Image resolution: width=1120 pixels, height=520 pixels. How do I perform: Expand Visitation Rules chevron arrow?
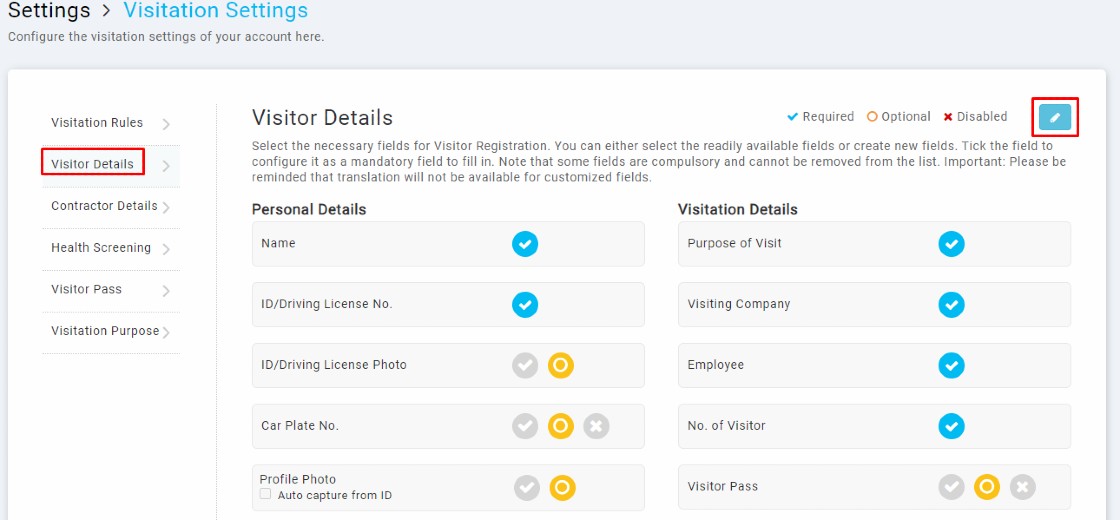click(x=166, y=124)
